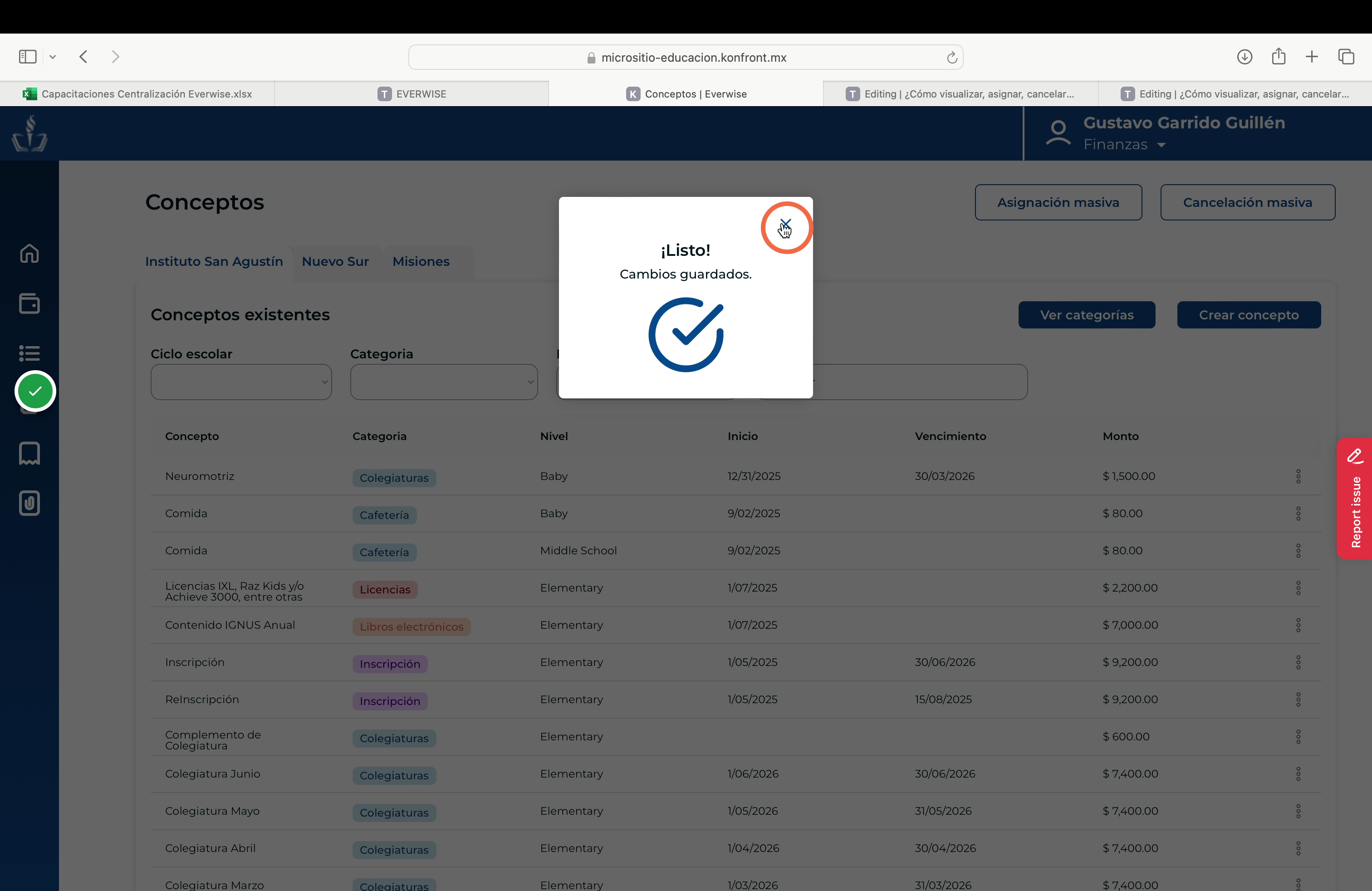Click the green checkmark sidebar icon
The height and width of the screenshot is (891, 1372).
click(x=35, y=392)
